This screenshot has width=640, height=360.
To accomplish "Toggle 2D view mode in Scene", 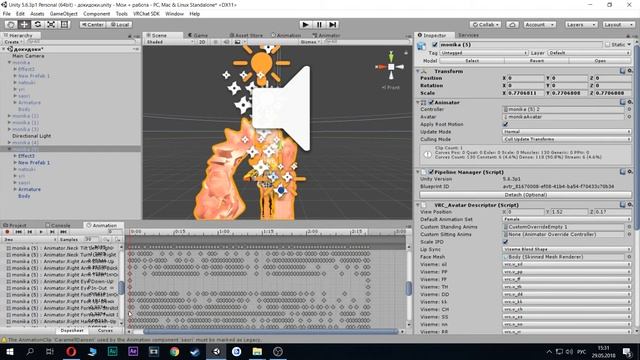I will click(202, 42).
